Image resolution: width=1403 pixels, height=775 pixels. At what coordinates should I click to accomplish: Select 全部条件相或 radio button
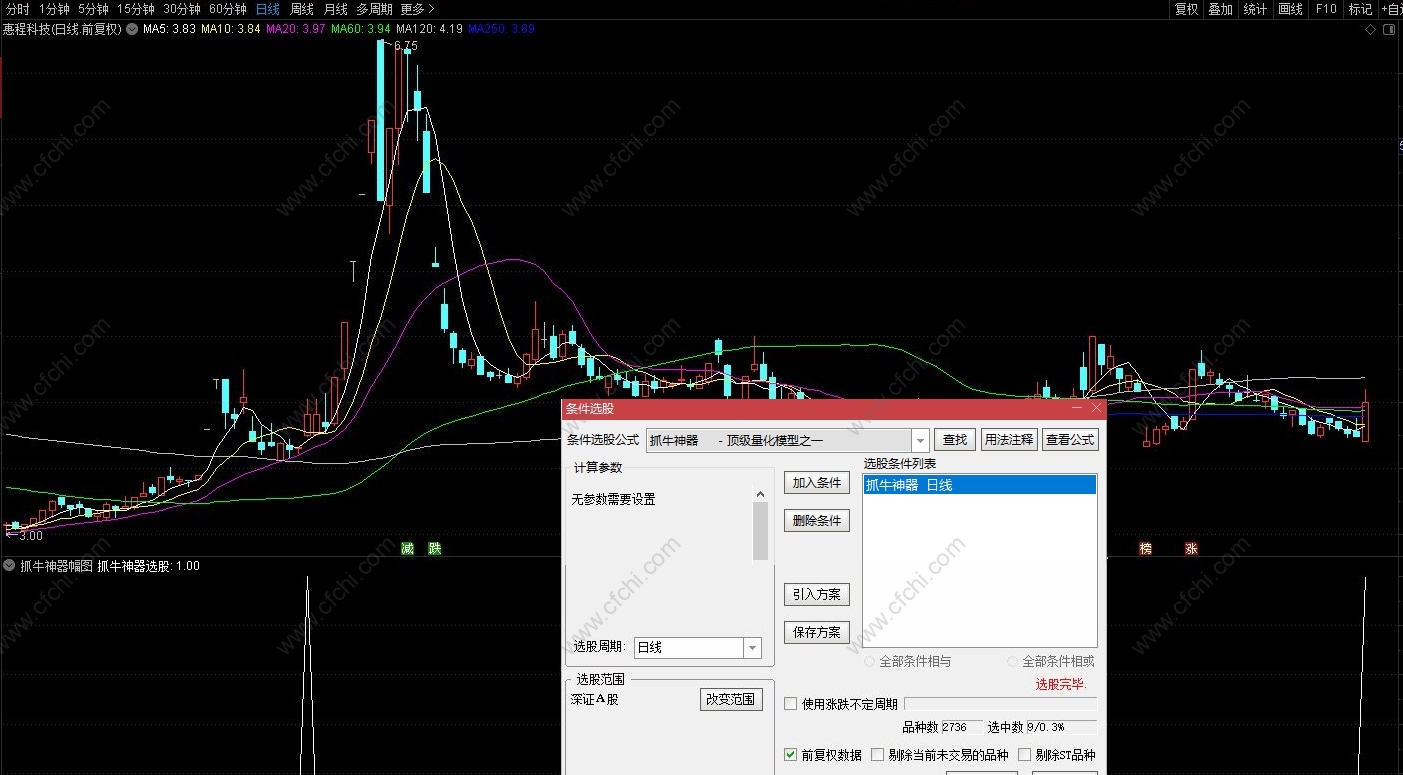point(1013,661)
